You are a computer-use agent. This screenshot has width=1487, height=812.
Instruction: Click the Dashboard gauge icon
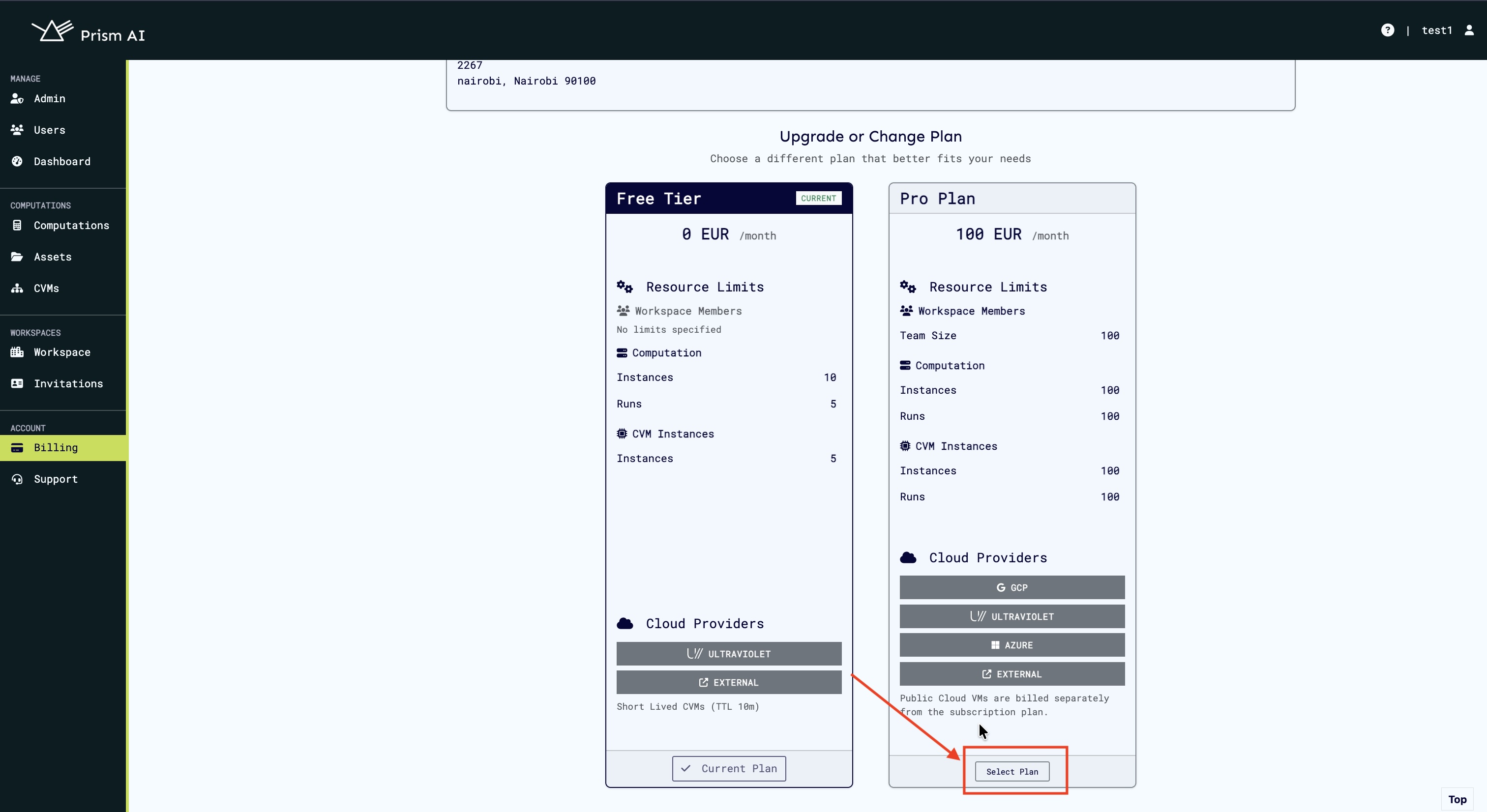point(17,162)
